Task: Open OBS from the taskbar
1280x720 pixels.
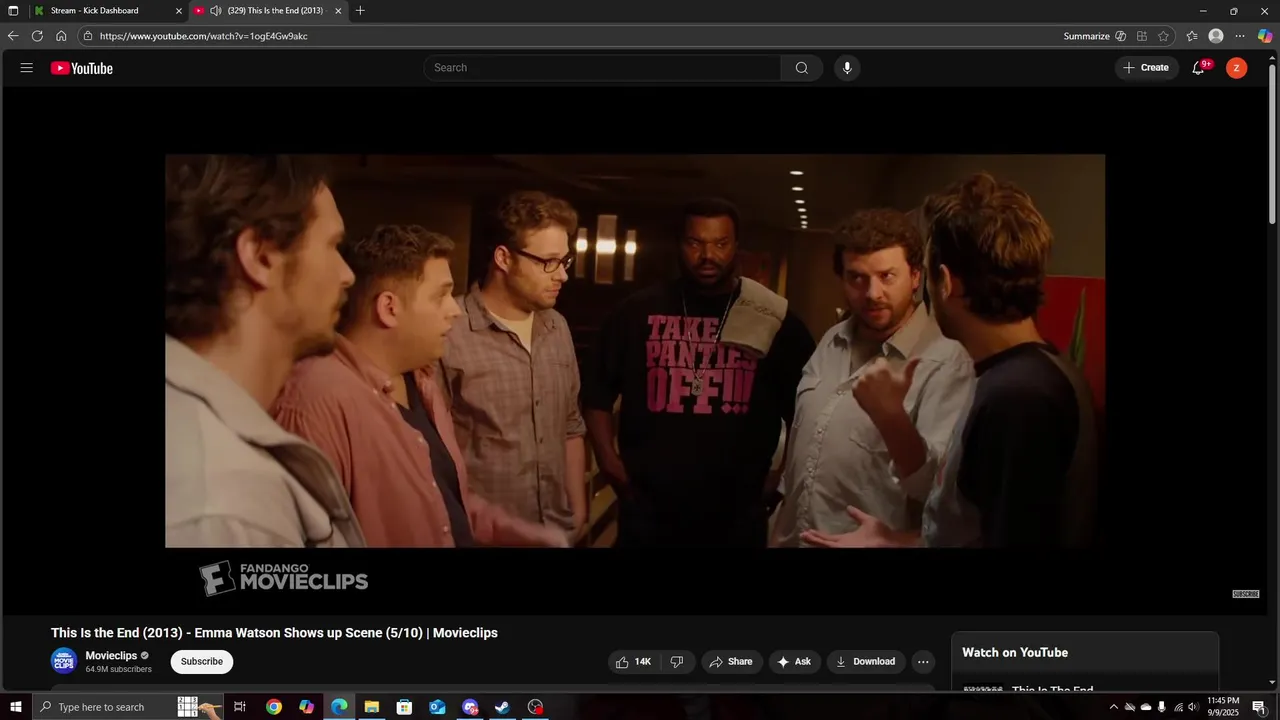Action: pos(536,707)
